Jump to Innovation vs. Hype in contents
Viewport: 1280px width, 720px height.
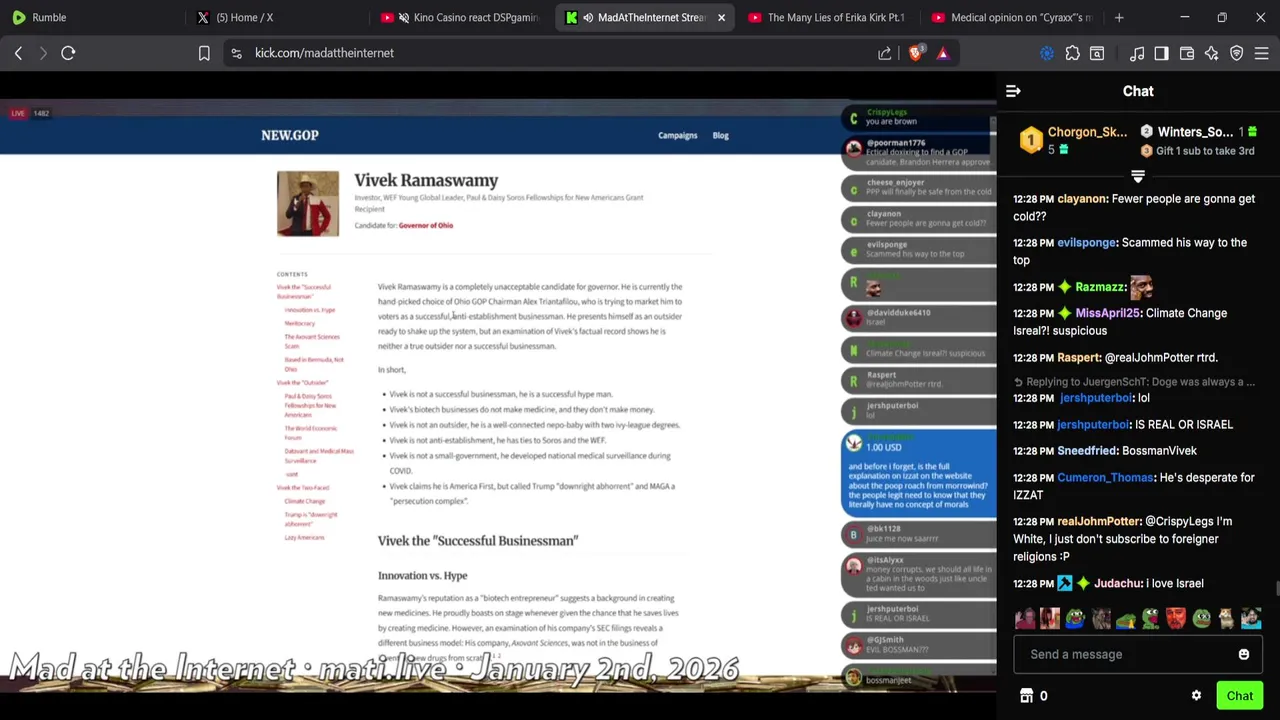[x=310, y=310]
